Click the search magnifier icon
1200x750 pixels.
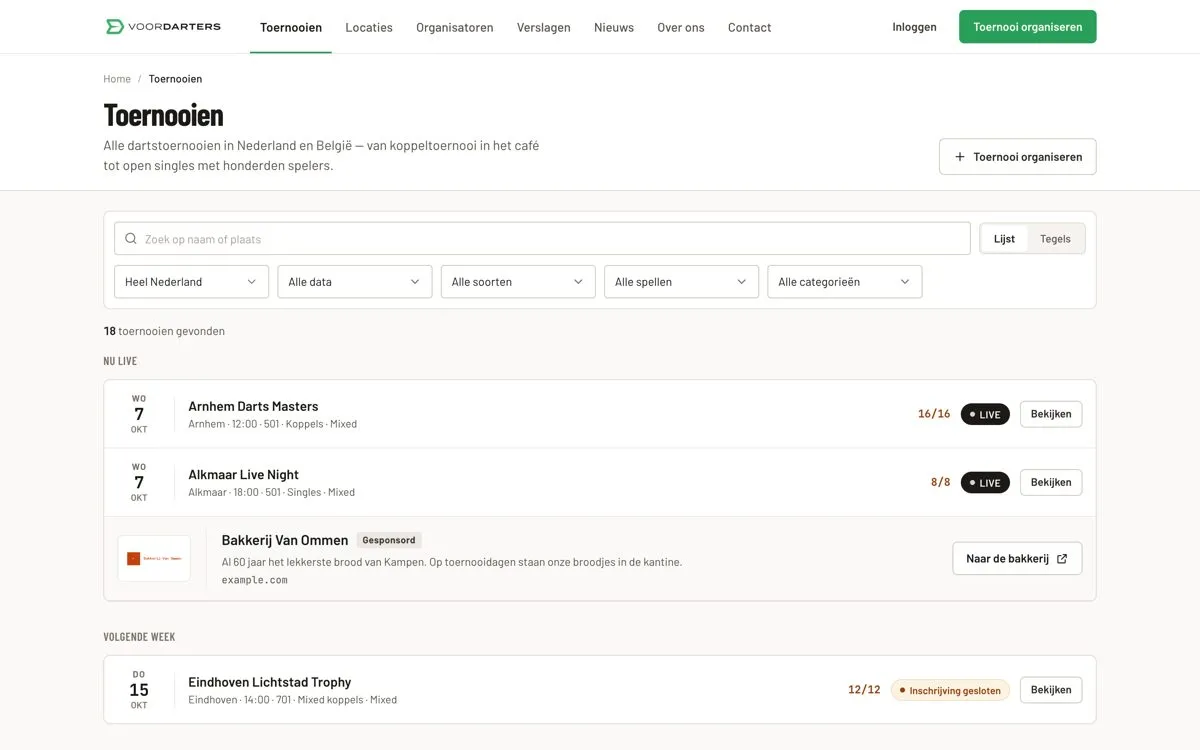pos(131,239)
